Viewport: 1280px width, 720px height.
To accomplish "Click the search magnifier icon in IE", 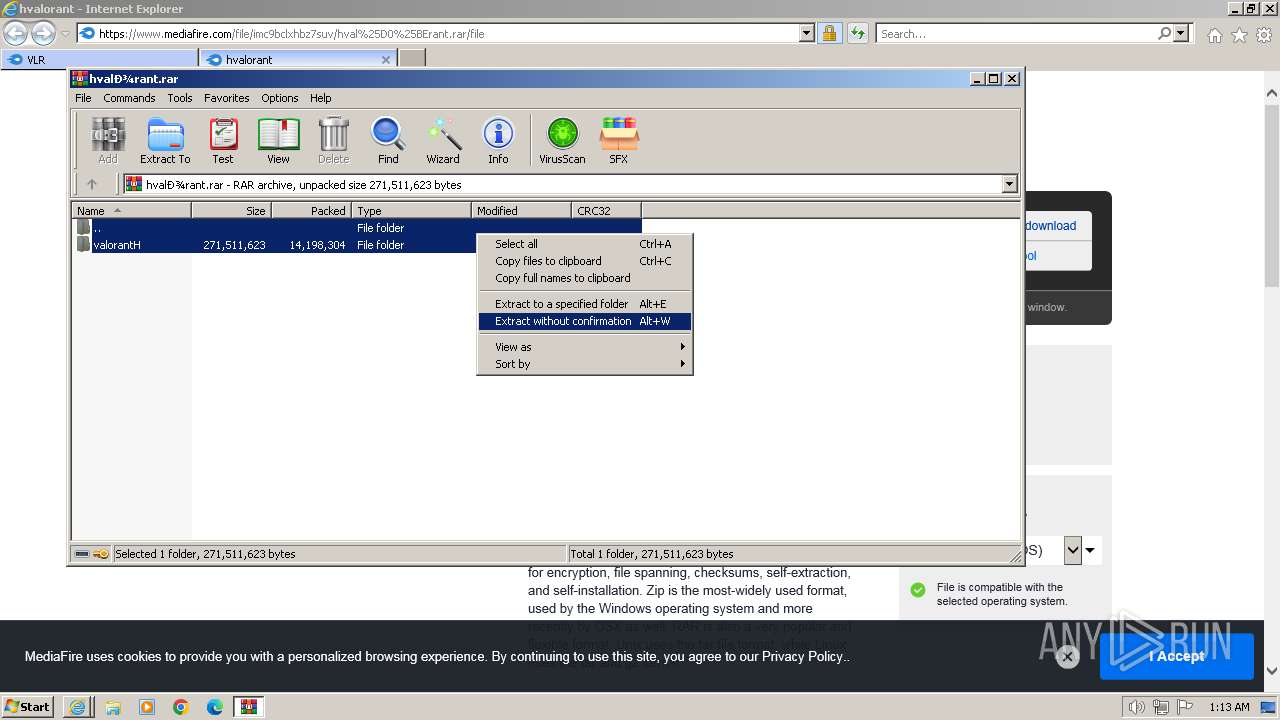I will [1164, 33].
